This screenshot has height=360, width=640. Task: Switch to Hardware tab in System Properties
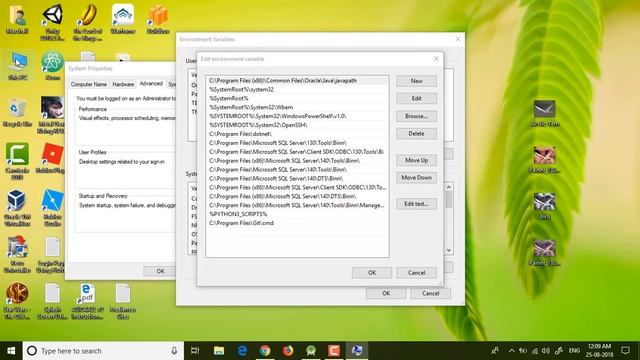click(123, 84)
